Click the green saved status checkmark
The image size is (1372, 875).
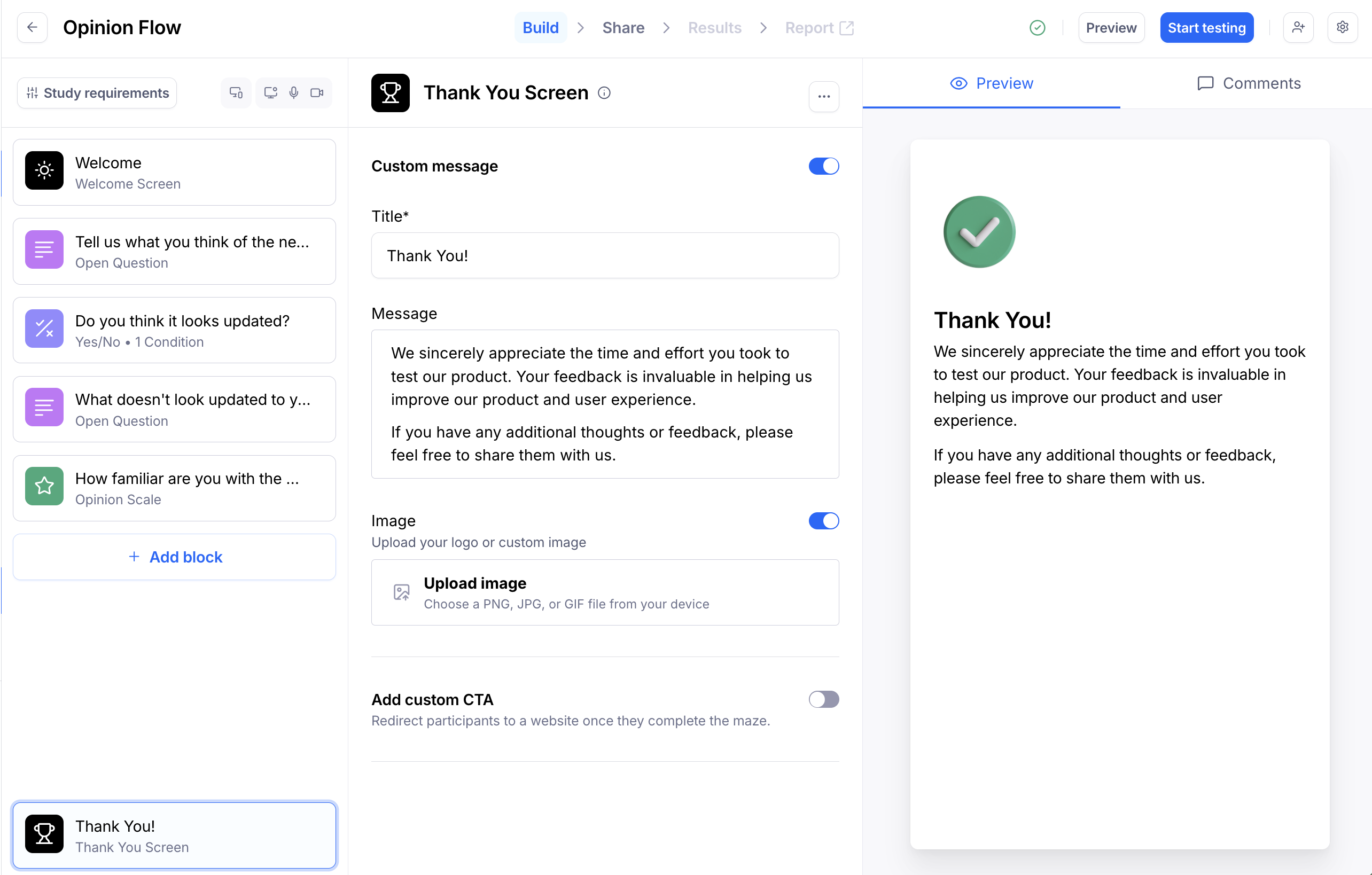[1037, 27]
